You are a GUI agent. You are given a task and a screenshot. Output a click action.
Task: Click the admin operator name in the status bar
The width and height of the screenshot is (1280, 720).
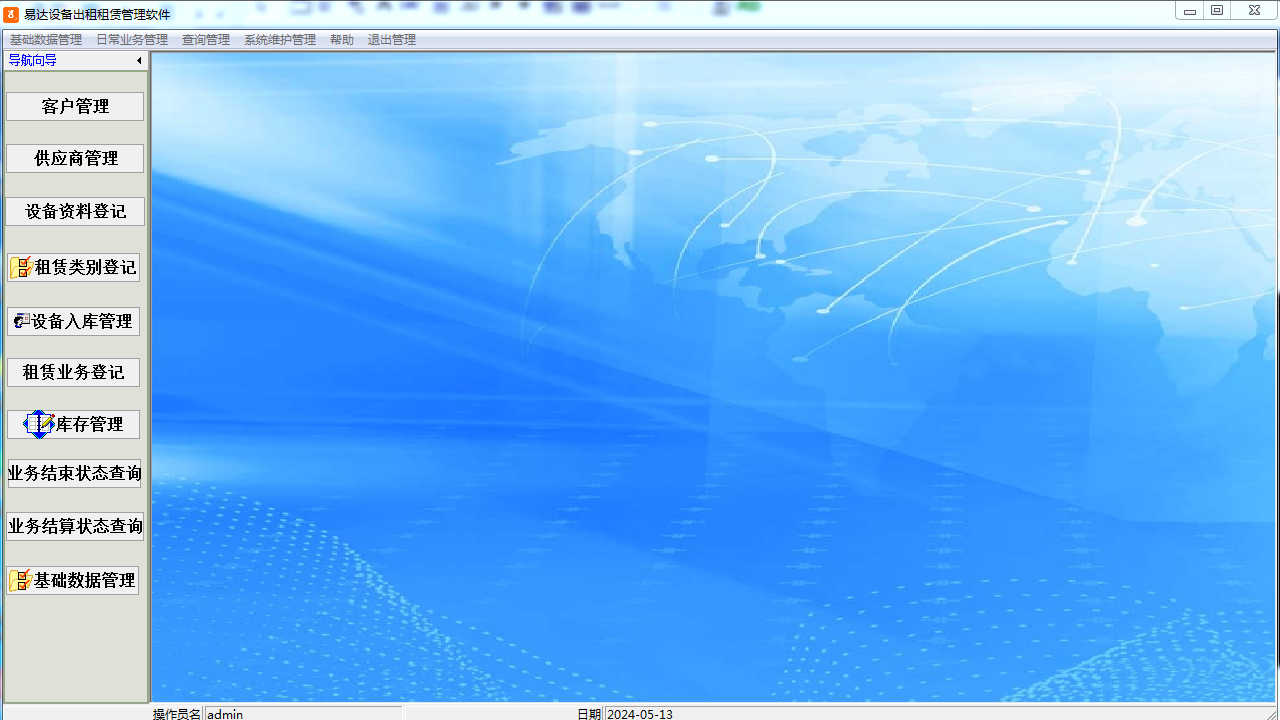coord(225,714)
